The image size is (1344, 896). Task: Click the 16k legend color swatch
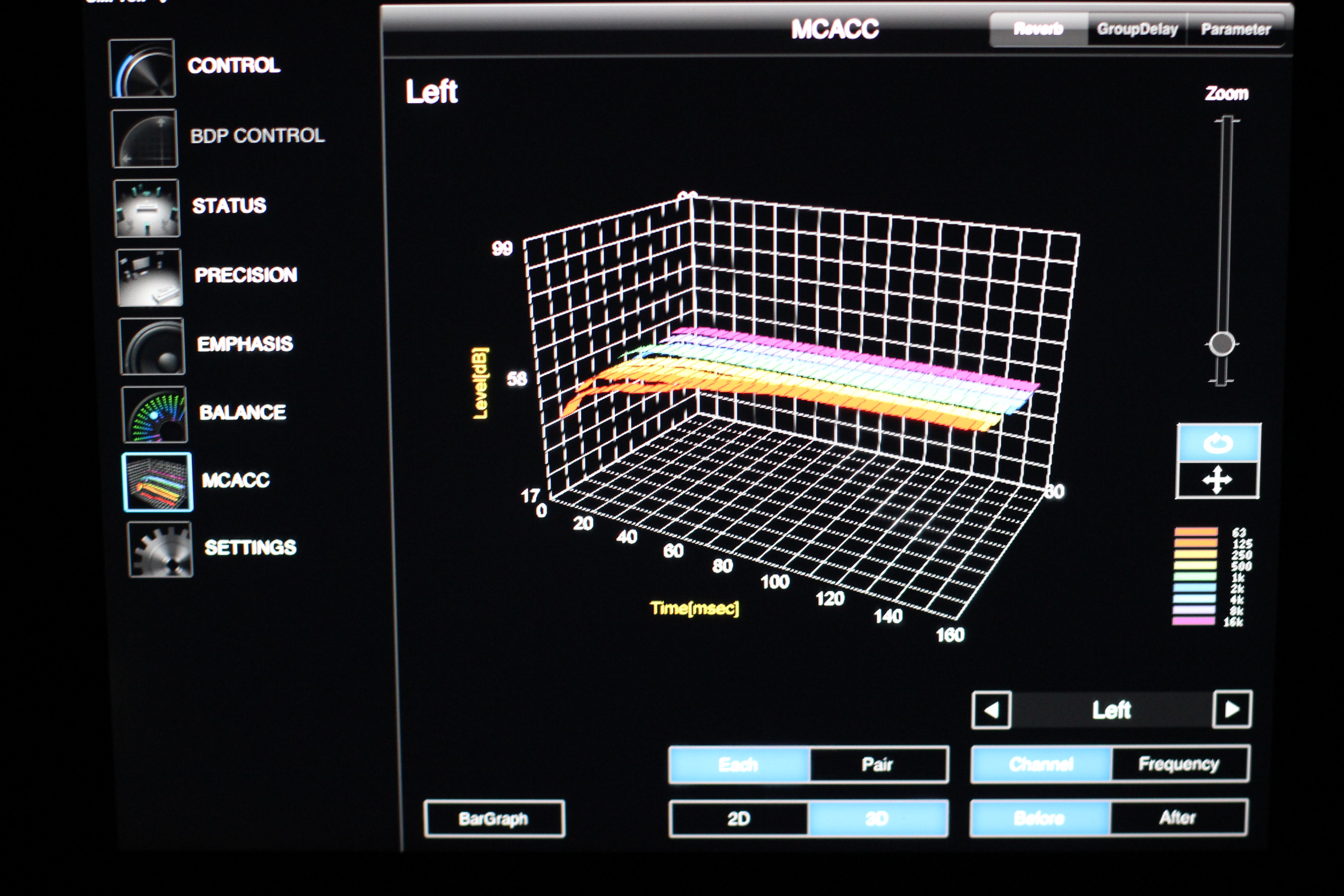[1193, 621]
